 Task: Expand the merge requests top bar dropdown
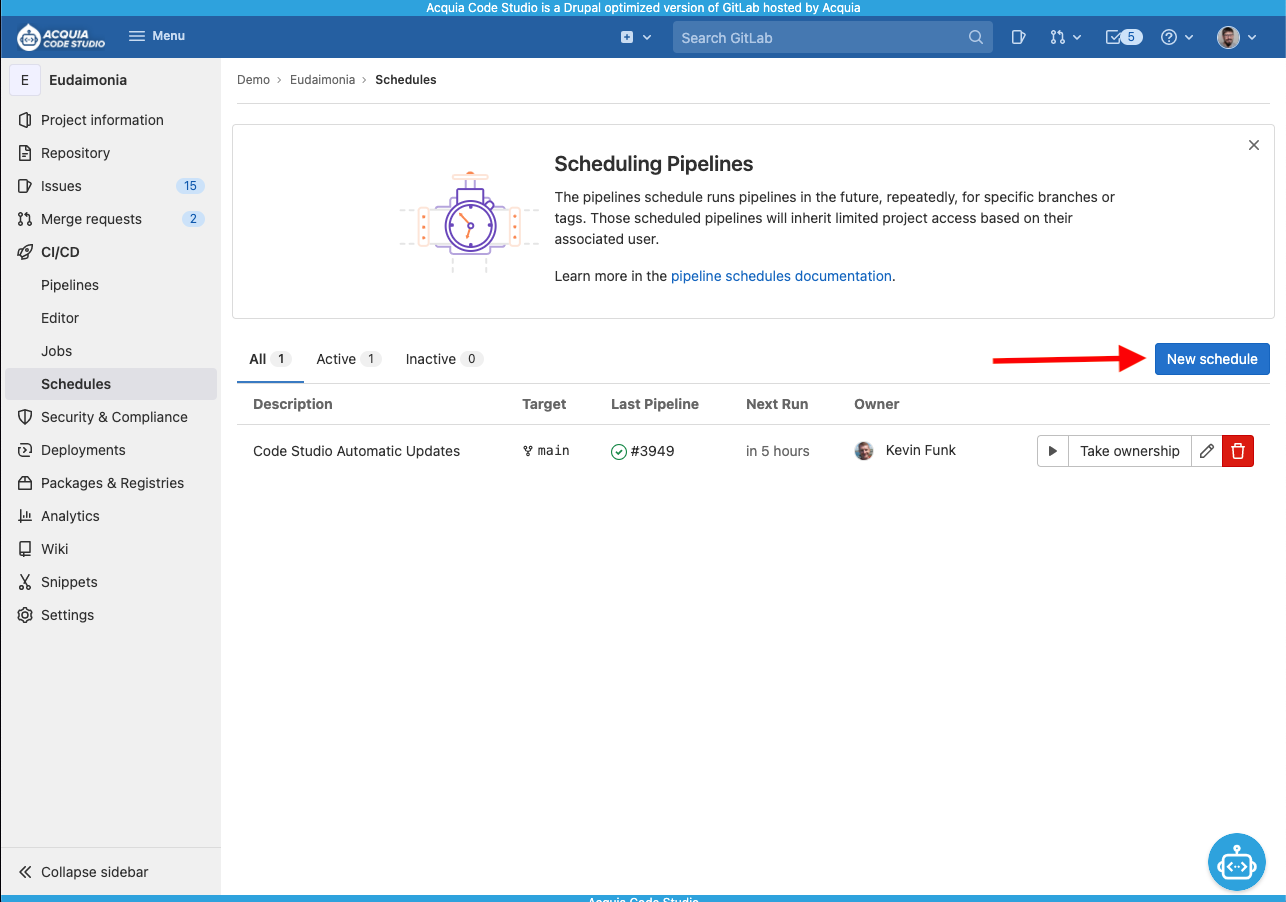[x=1066, y=37]
